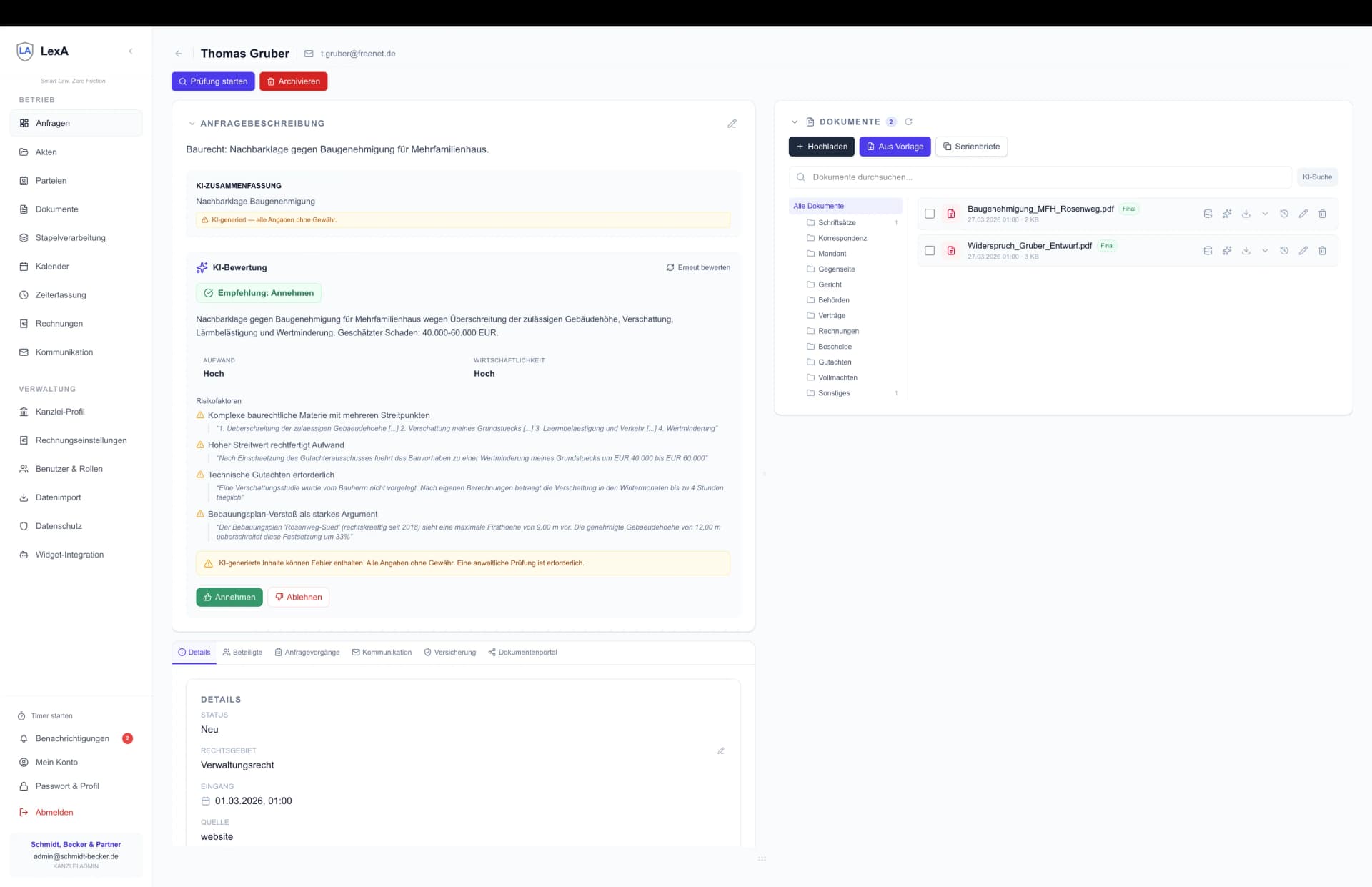Refresh the Dokumente panel
This screenshot has height=887, width=1372.
[x=908, y=122]
